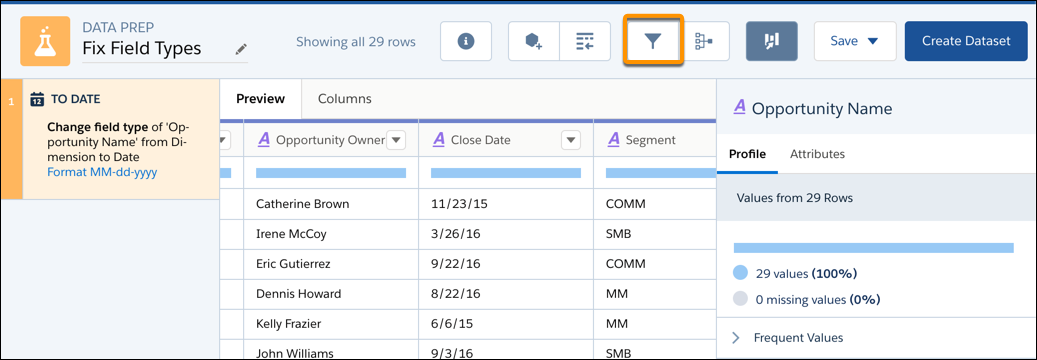Click the Fix Field Types recipe name
The image size is (1037, 360).
click(x=142, y=48)
